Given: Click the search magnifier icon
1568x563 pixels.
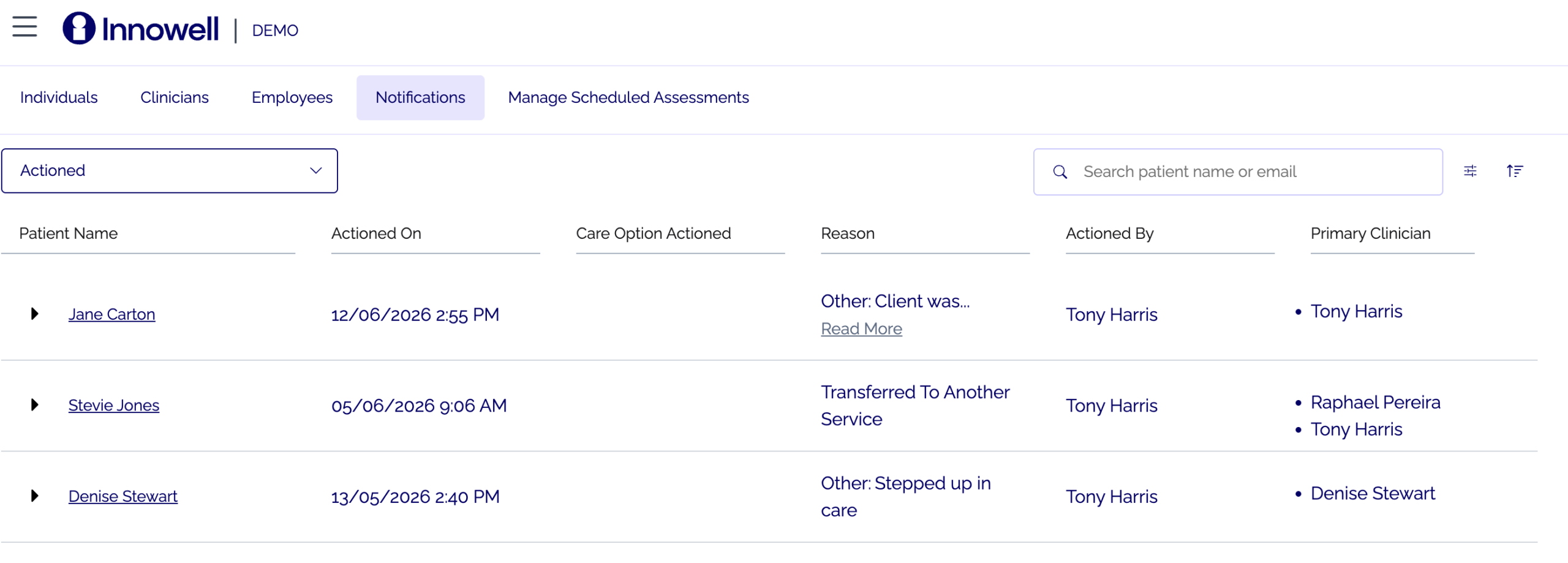Looking at the screenshot, I should (1060, 172).
